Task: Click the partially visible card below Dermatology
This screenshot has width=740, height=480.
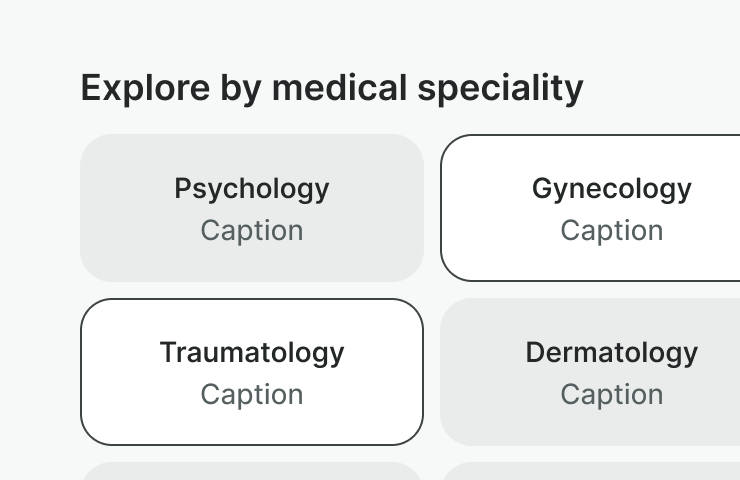Action: (x=600, y=472)
